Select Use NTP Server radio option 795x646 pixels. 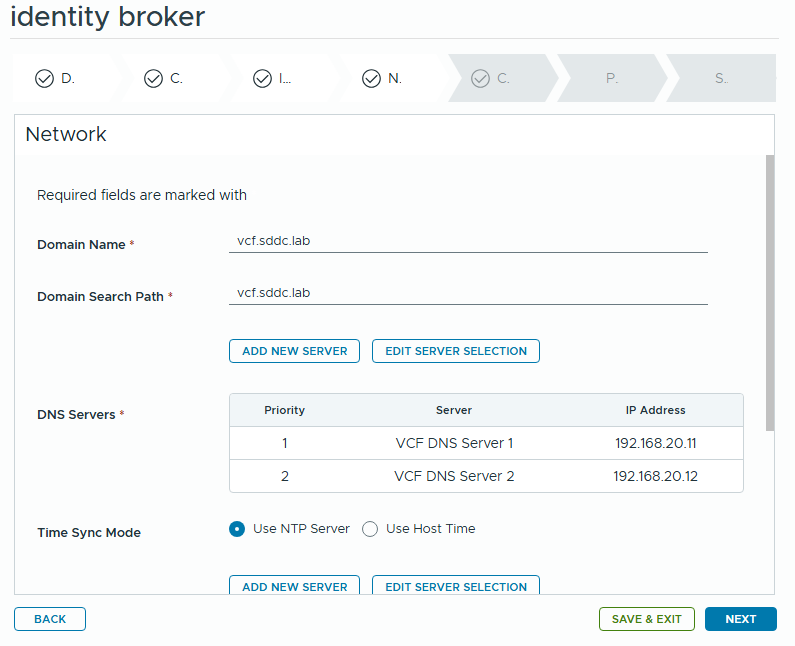pos(237,529)
